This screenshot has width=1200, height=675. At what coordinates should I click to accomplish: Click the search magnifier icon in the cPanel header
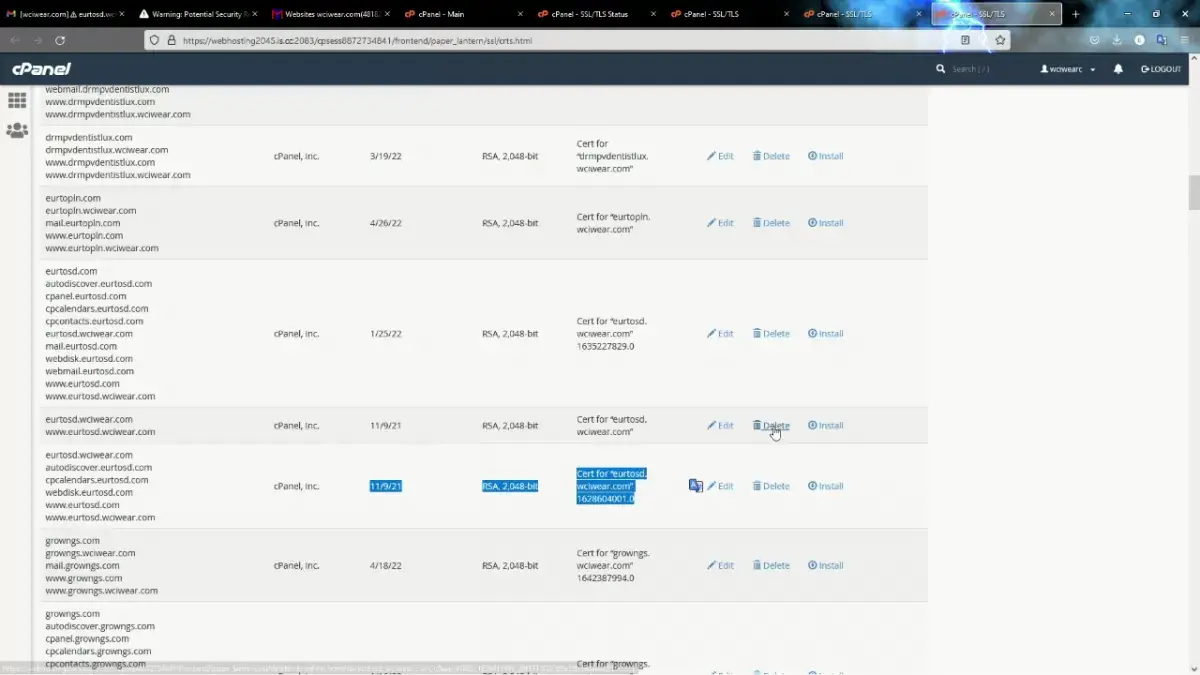click(940, 69)
